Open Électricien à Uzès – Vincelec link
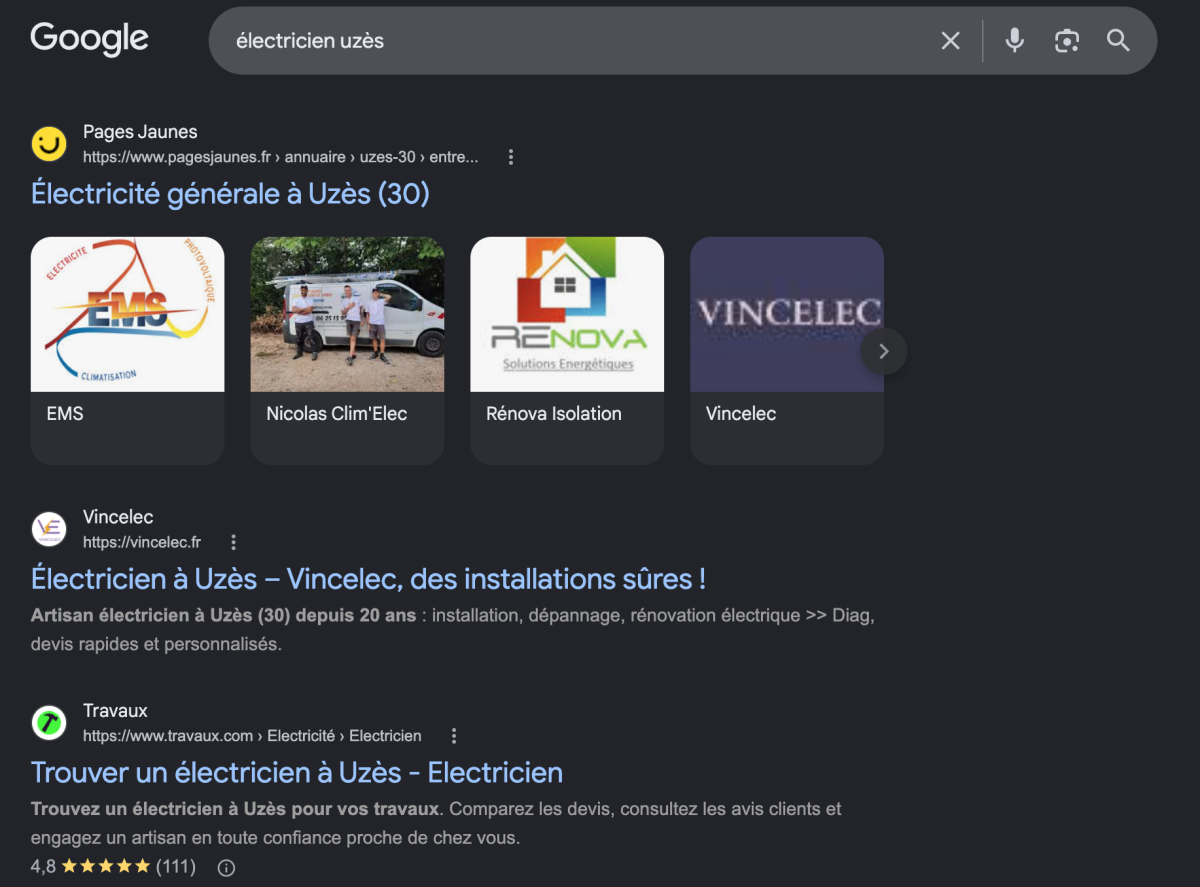1200x887 pixels. 369,578
